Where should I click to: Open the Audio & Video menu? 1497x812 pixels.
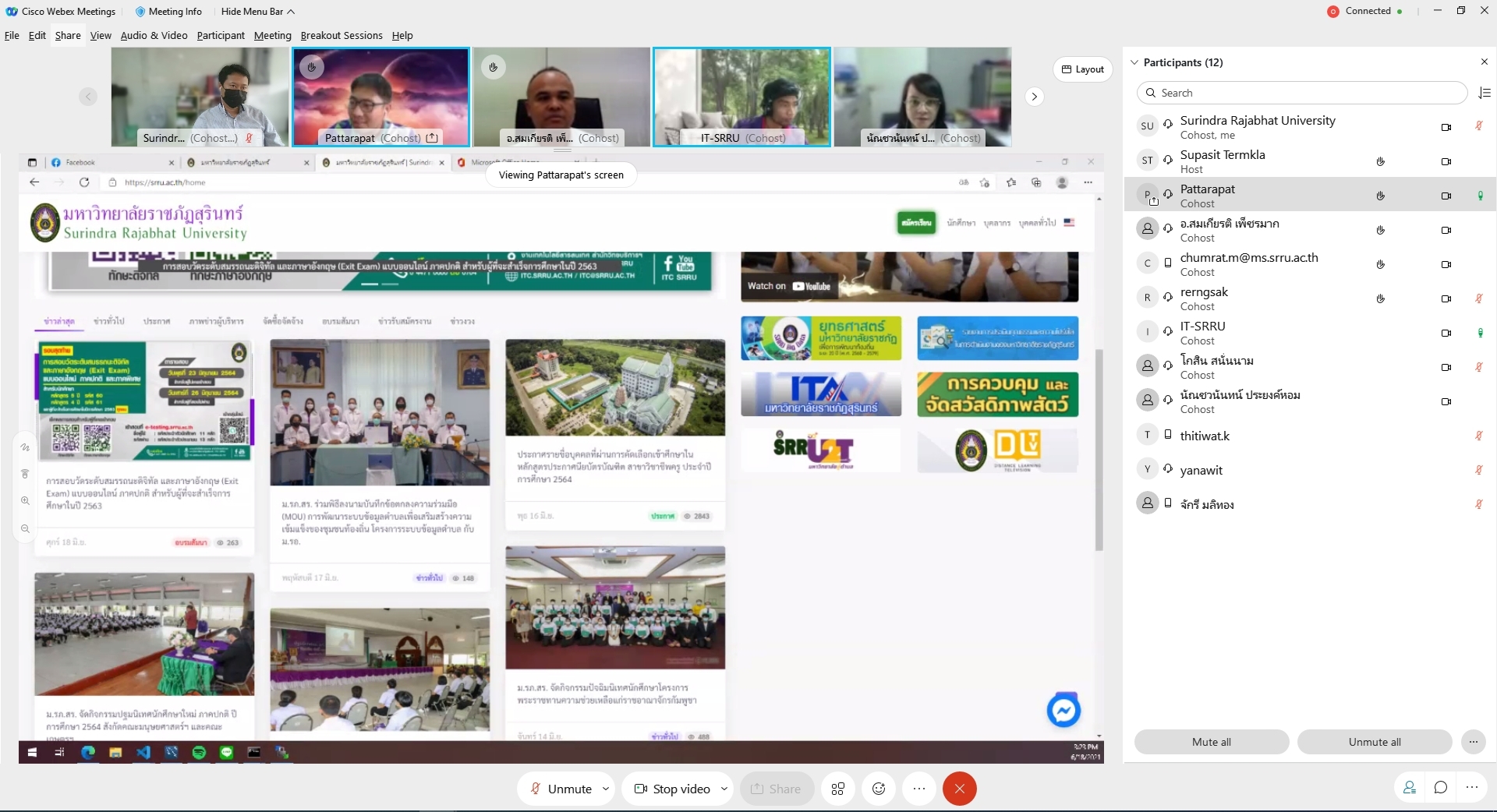[154, 35]
